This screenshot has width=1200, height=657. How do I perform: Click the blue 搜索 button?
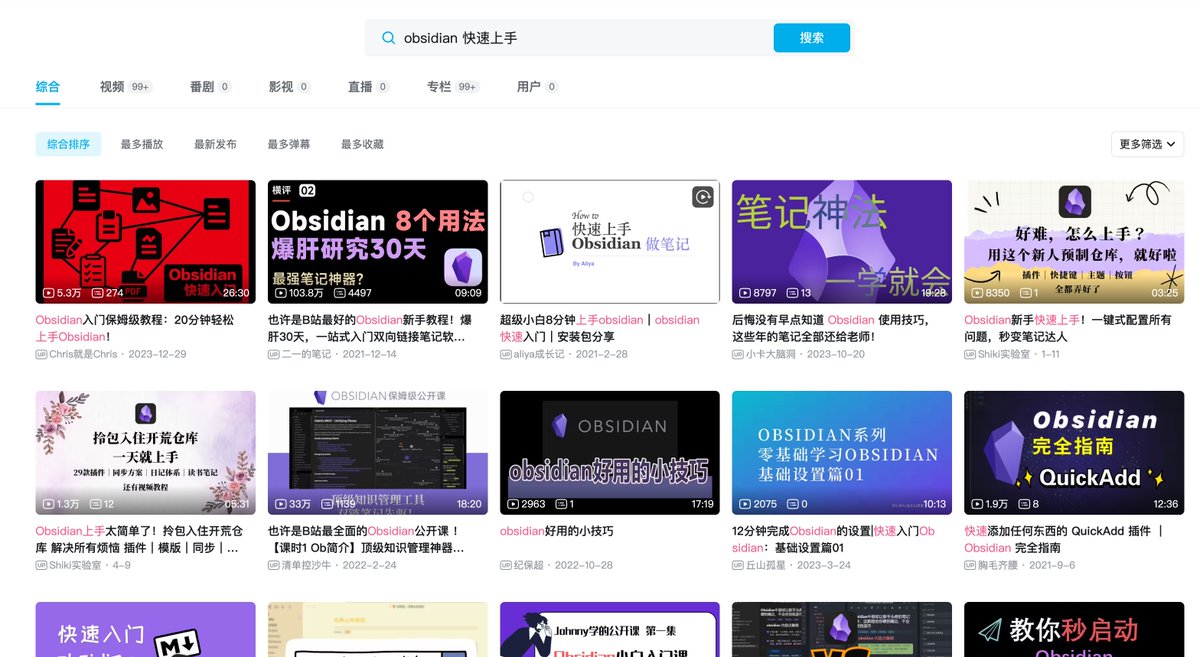811,38
